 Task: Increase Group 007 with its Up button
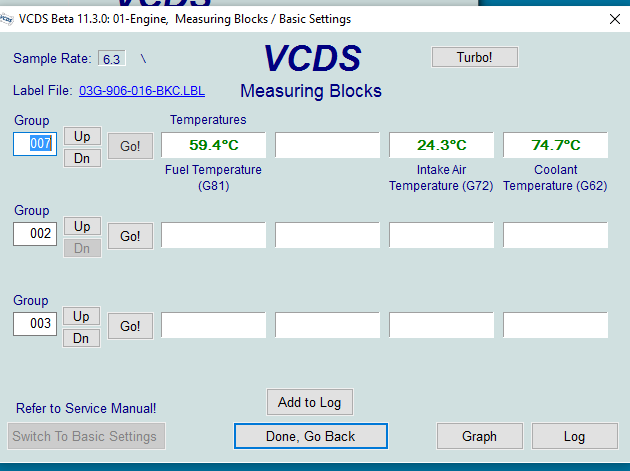82,136
